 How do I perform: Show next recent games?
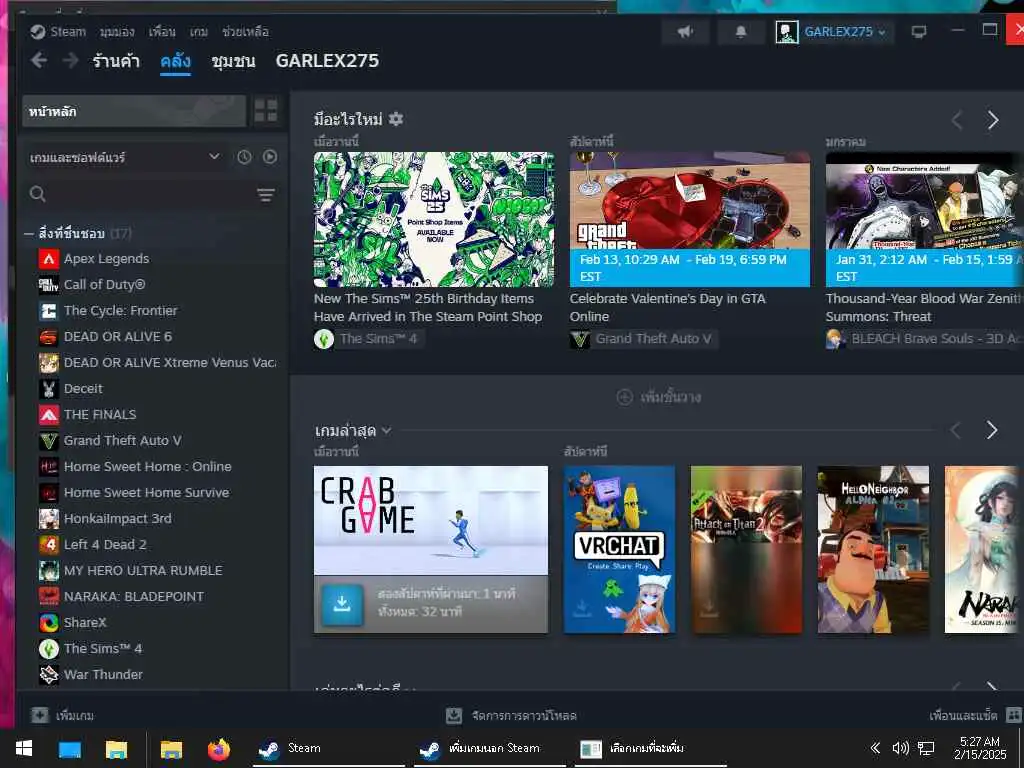point(992,430)
